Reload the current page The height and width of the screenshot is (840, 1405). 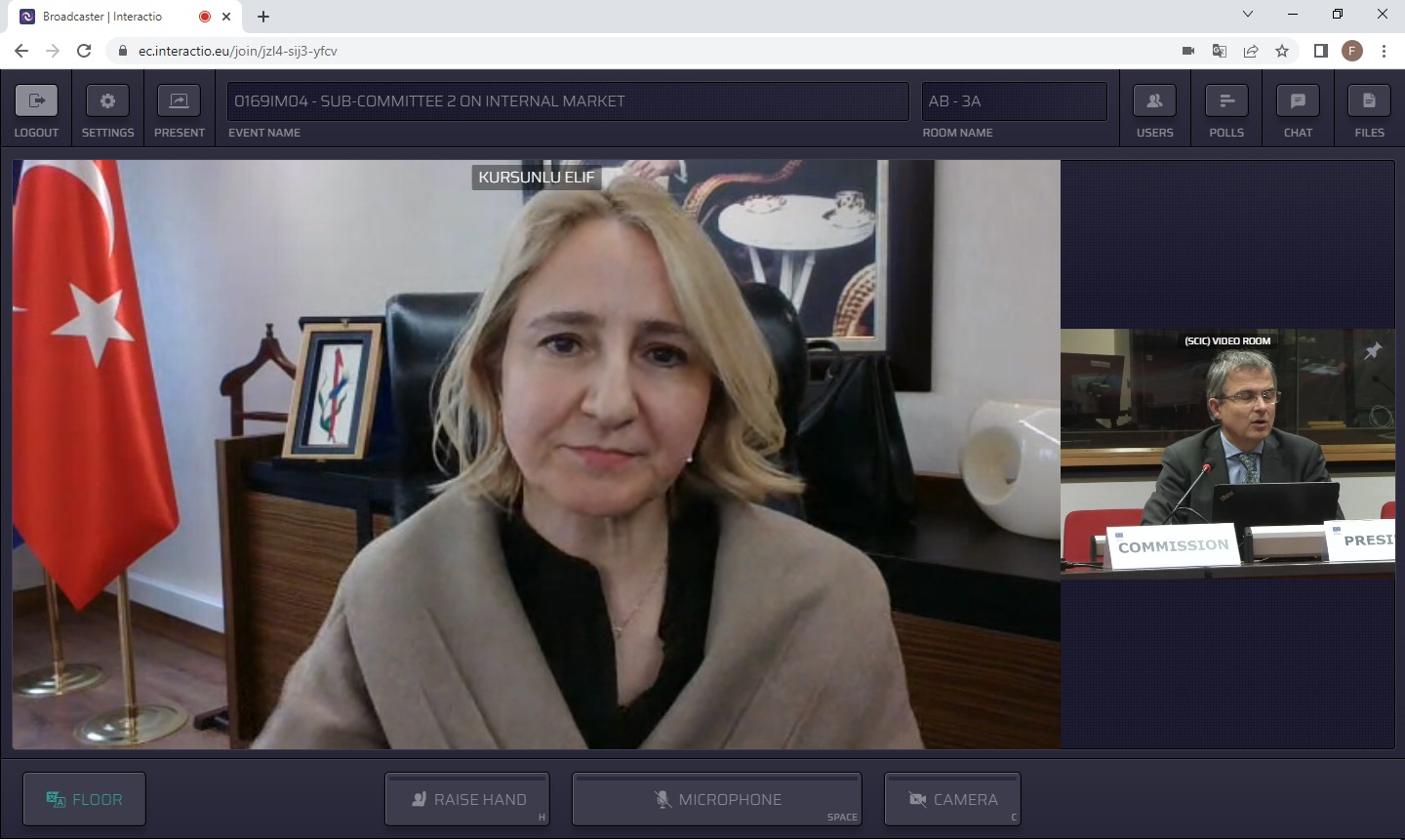pos(84,51)
